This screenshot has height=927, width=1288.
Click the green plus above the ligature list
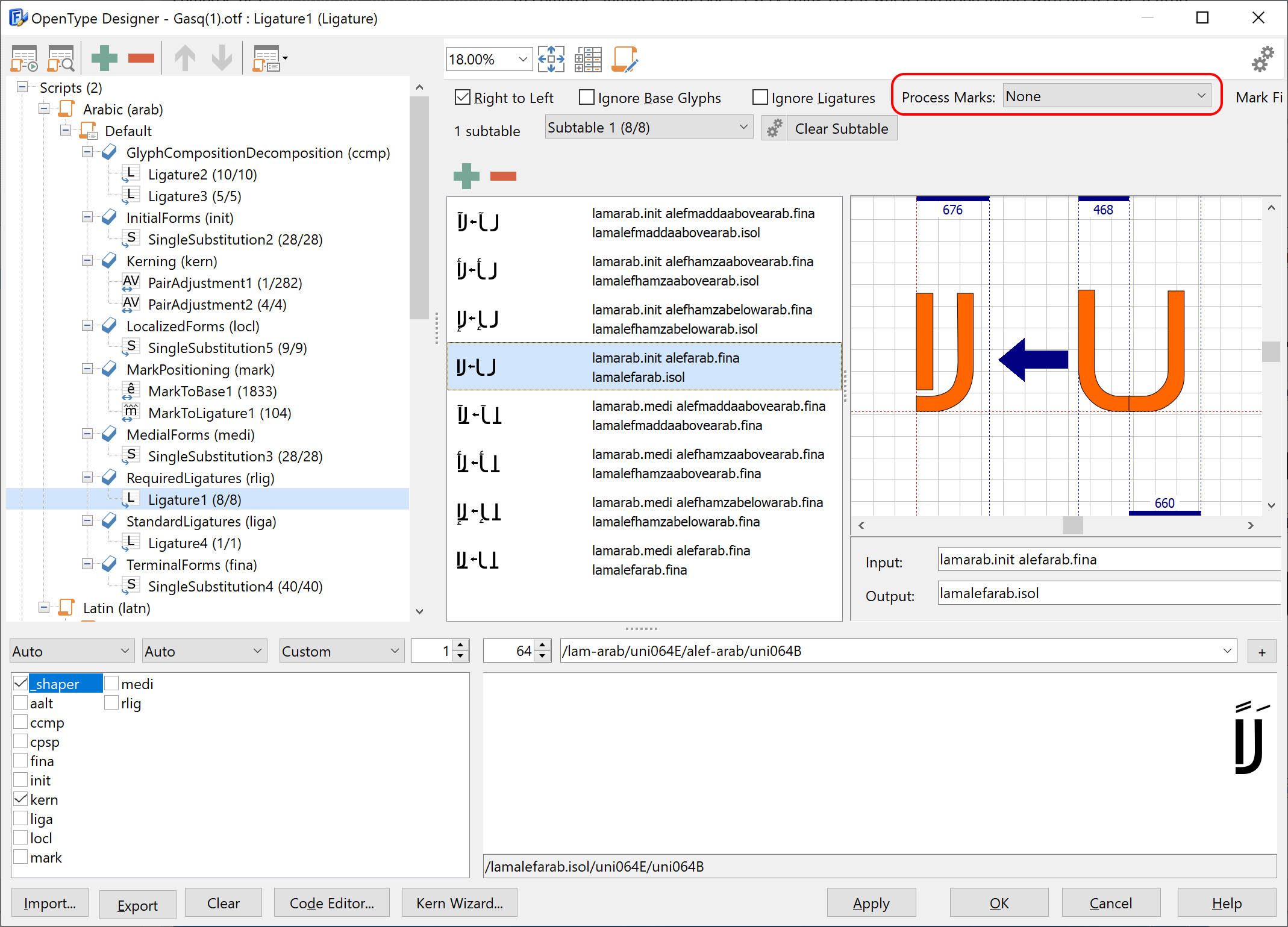pyautogui.click(x=466, y=176)
